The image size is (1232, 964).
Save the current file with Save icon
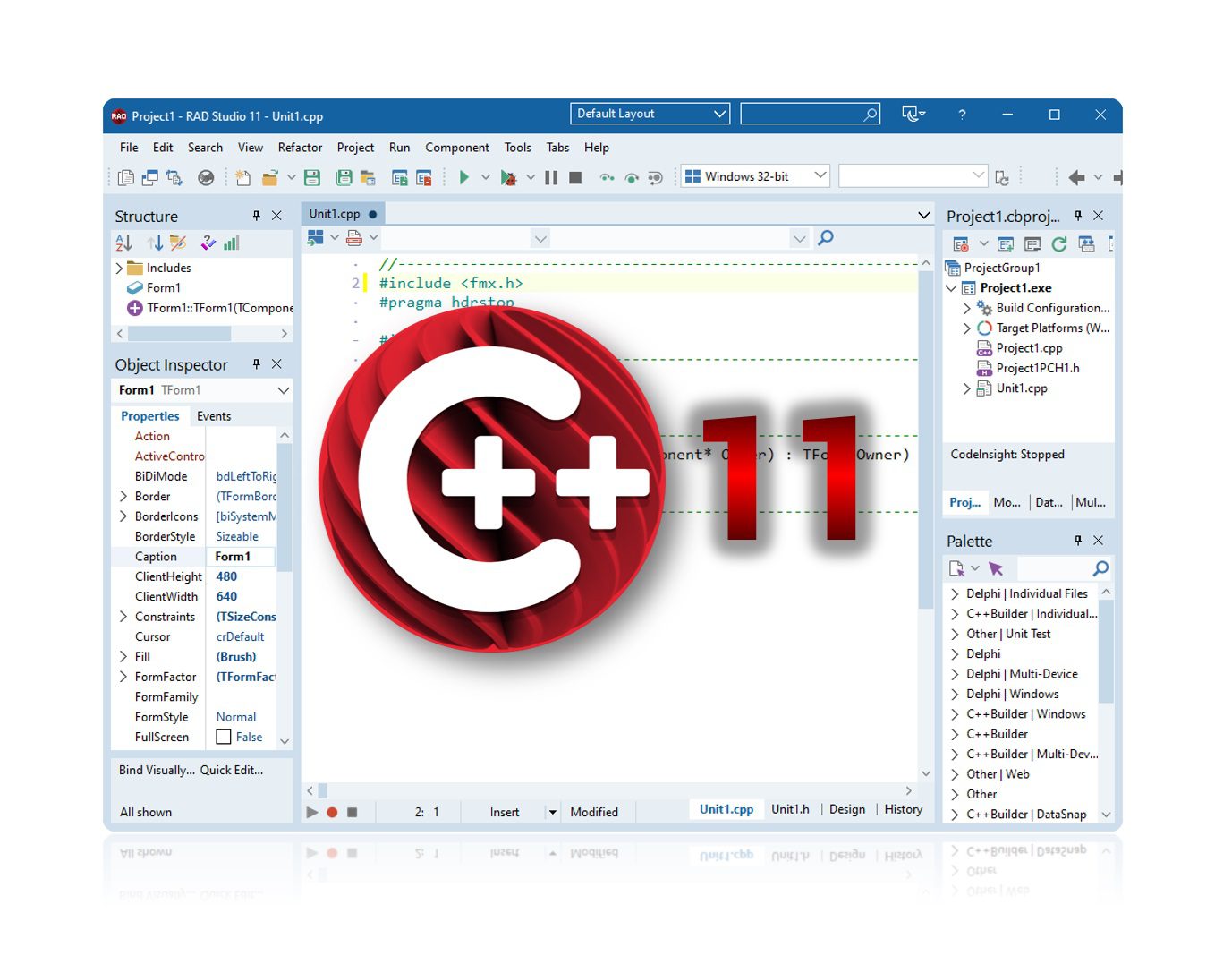pyautogui.click(x=312, y=177)
